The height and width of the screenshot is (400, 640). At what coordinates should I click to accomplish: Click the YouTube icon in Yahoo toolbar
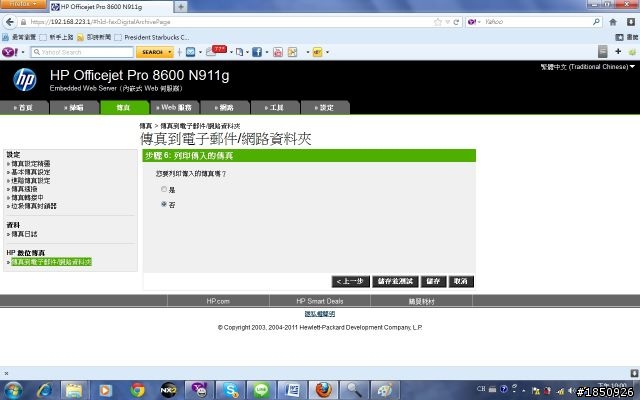coord(278,52)
